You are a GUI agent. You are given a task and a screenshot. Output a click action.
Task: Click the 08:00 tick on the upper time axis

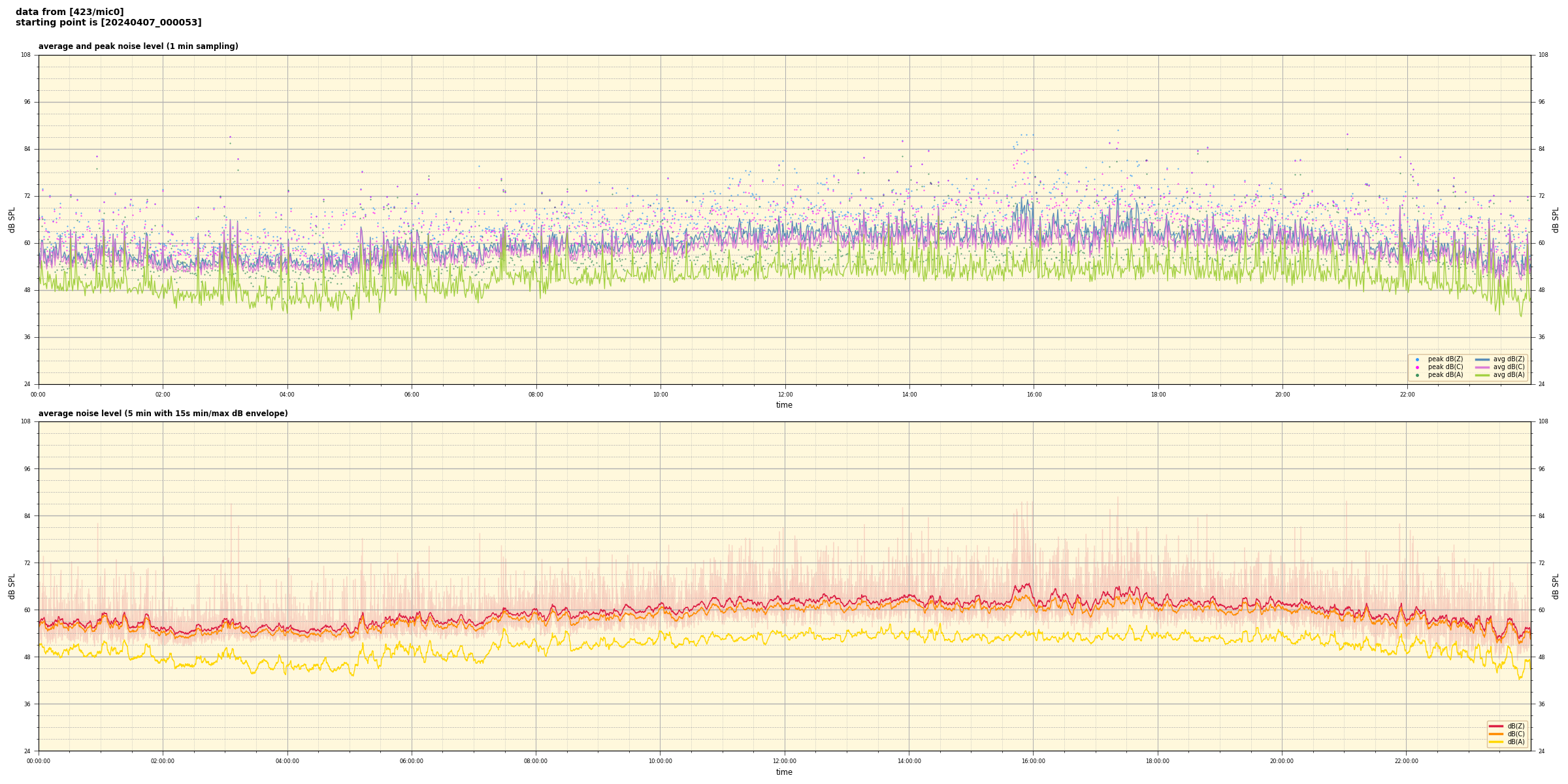536,395
